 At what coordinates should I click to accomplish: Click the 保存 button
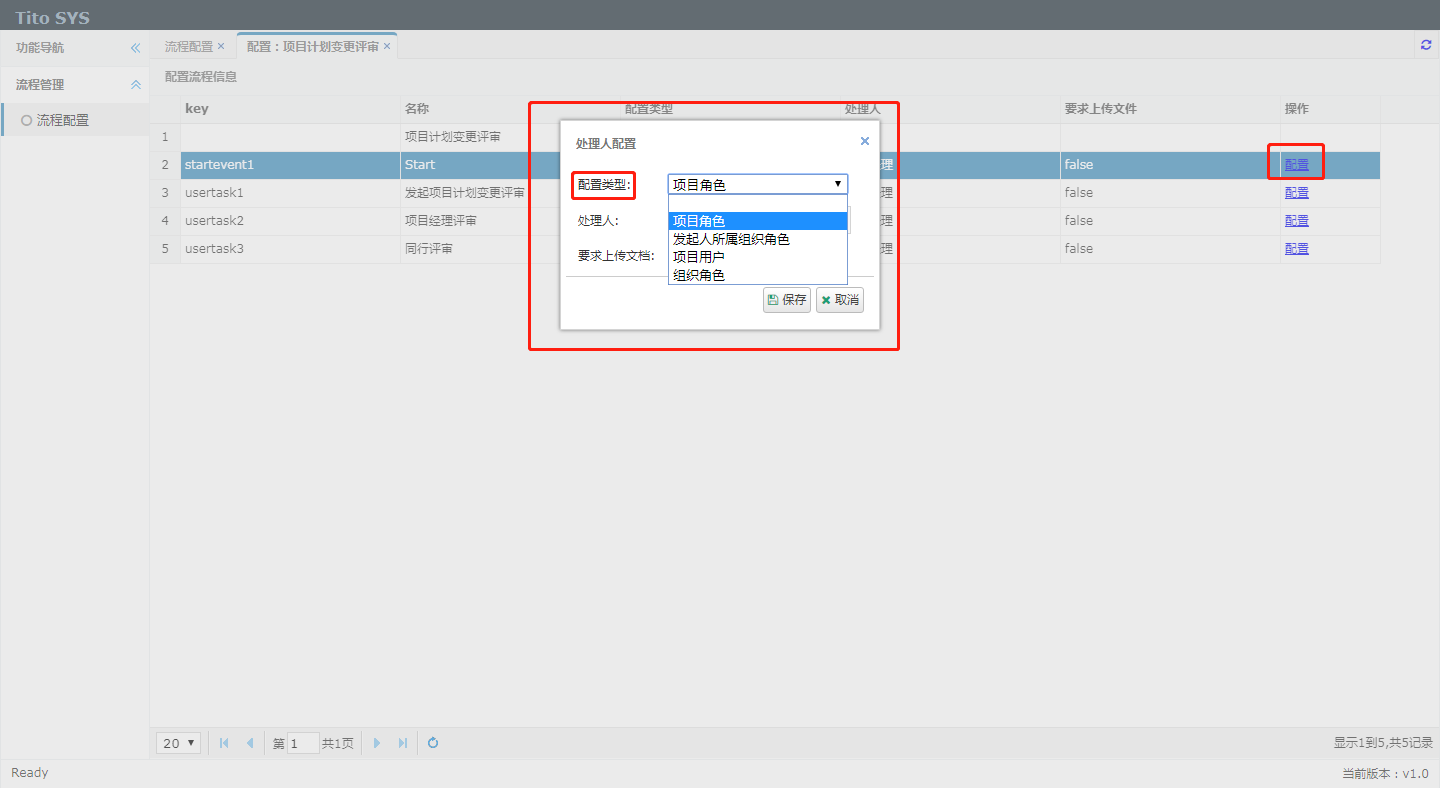786,300
